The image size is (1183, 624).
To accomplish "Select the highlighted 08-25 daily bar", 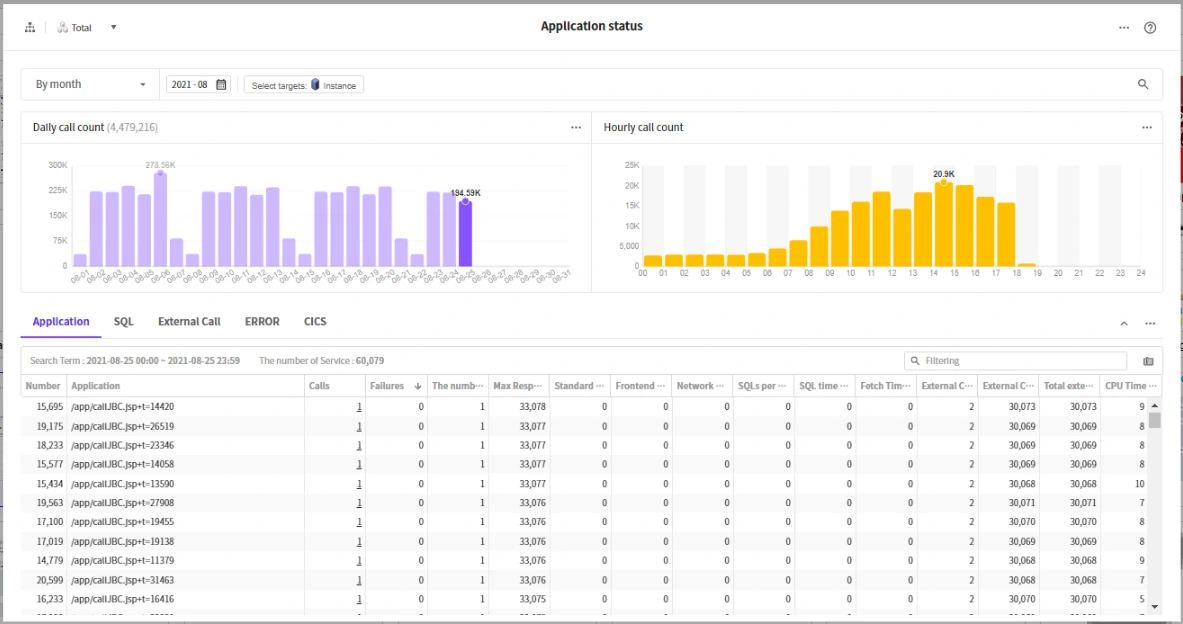I will coord(466,233).
